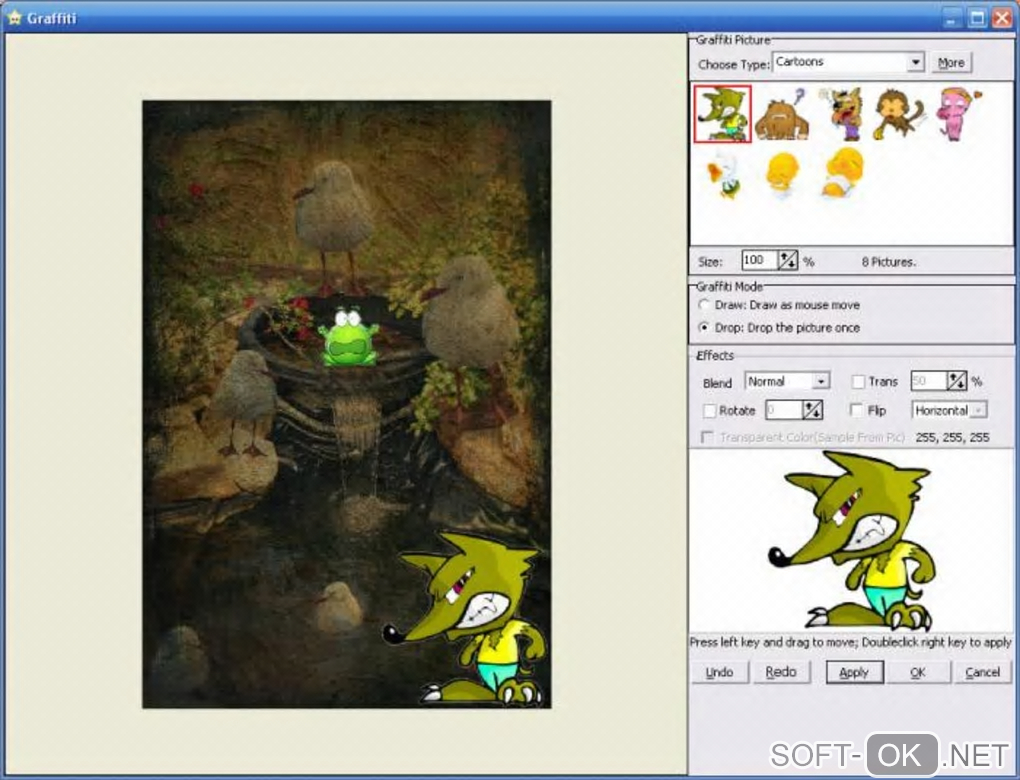Click the wolf preview image panel
This screenshot has height=780, width=1020.
(x=851, y=541)
